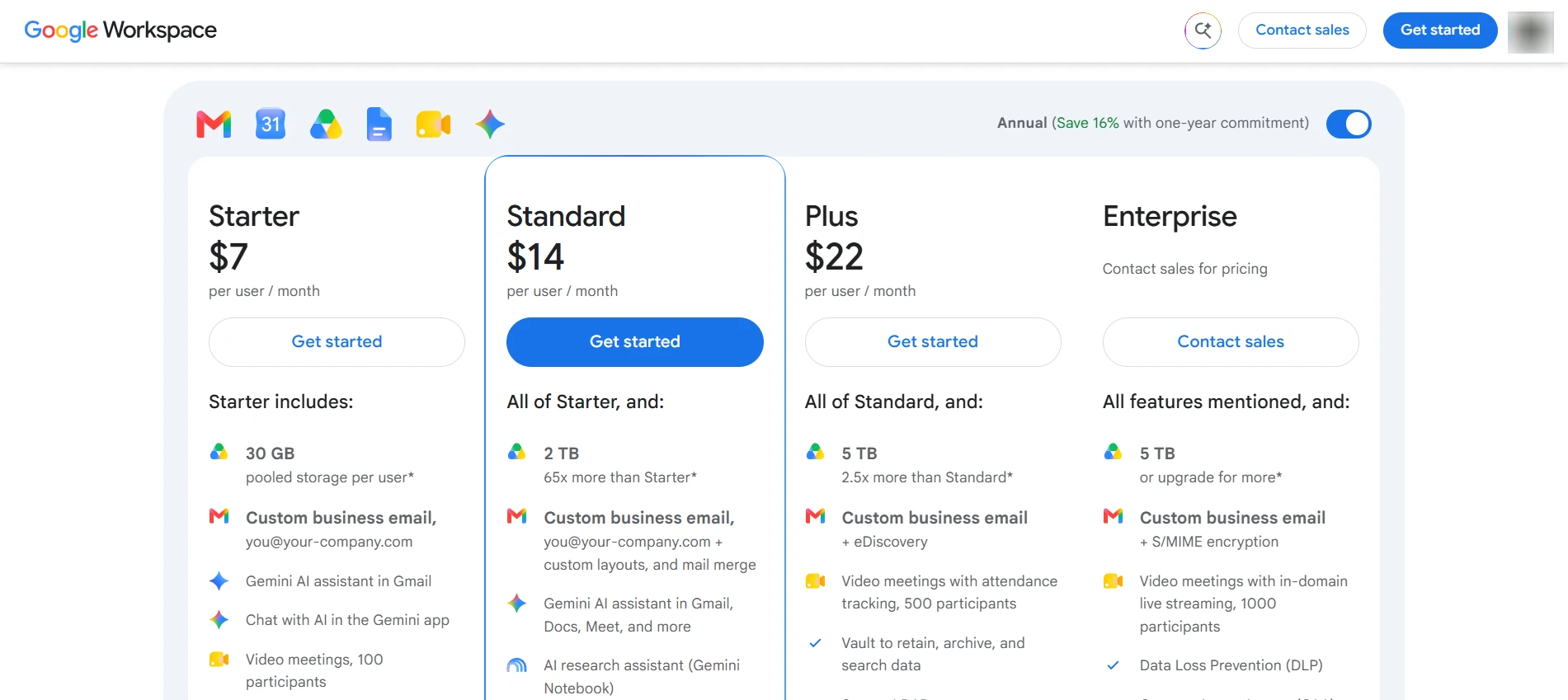Click 'Chat with AI in the Gemini app'

point(347,620)
